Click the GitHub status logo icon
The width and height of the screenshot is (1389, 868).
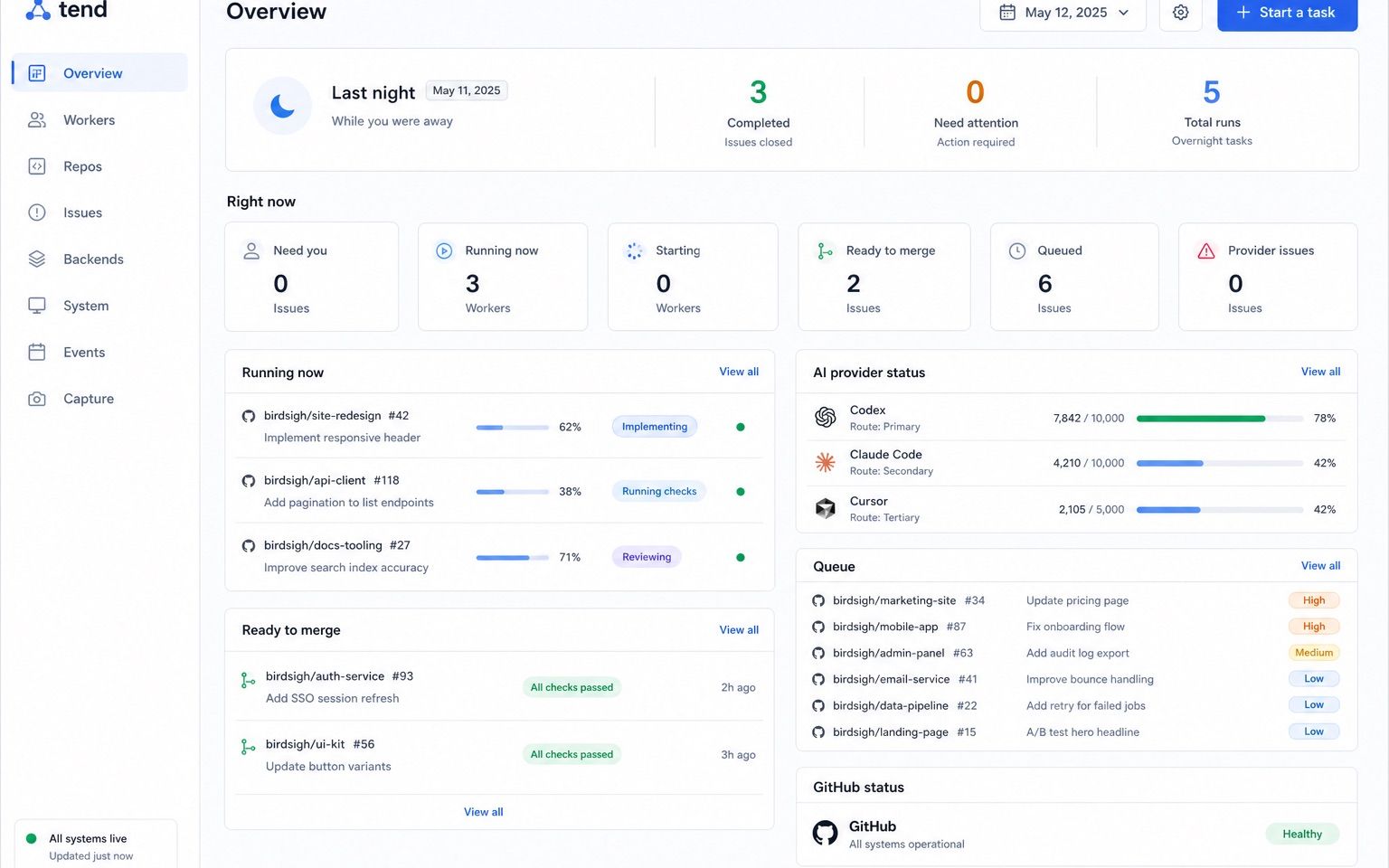point(825,833)
